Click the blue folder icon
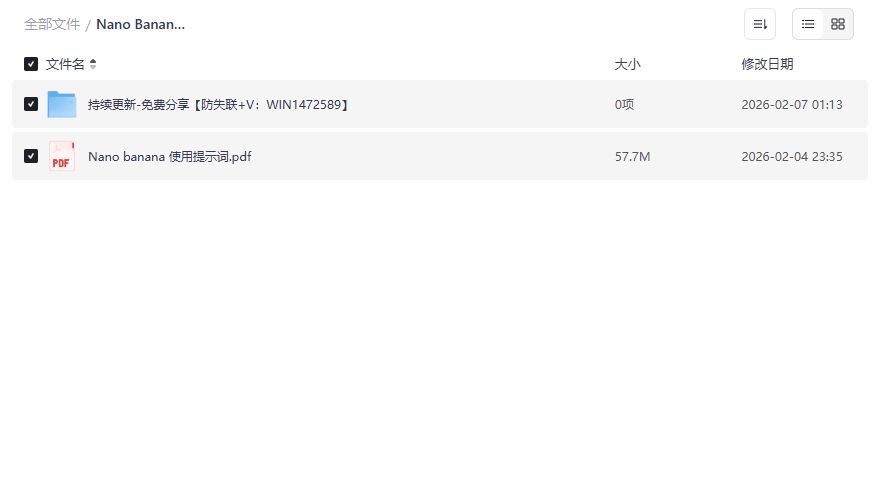This screenshot has width=878, height=495. tap(62, 104)
